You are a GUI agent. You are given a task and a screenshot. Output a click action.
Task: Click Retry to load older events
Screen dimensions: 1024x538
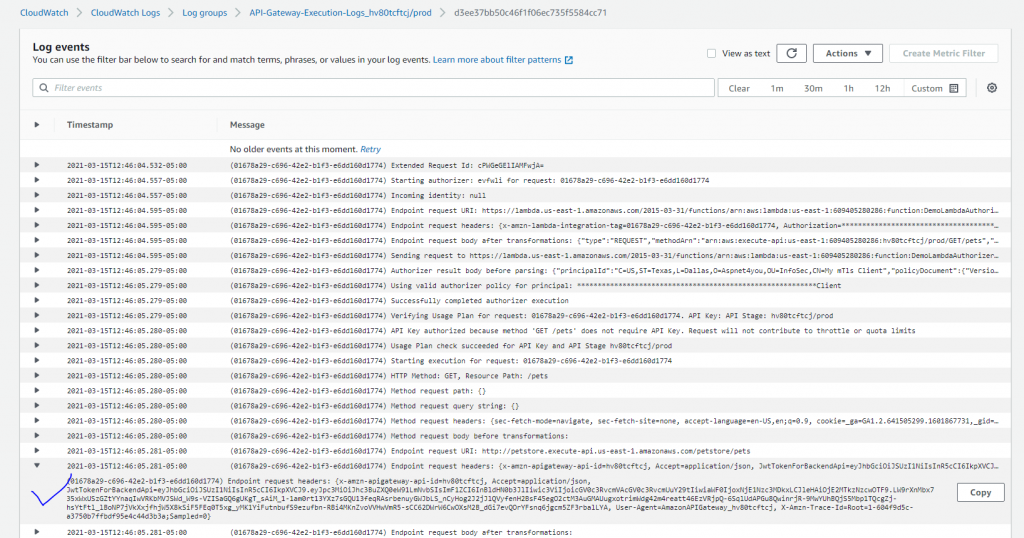coord(370,150)
